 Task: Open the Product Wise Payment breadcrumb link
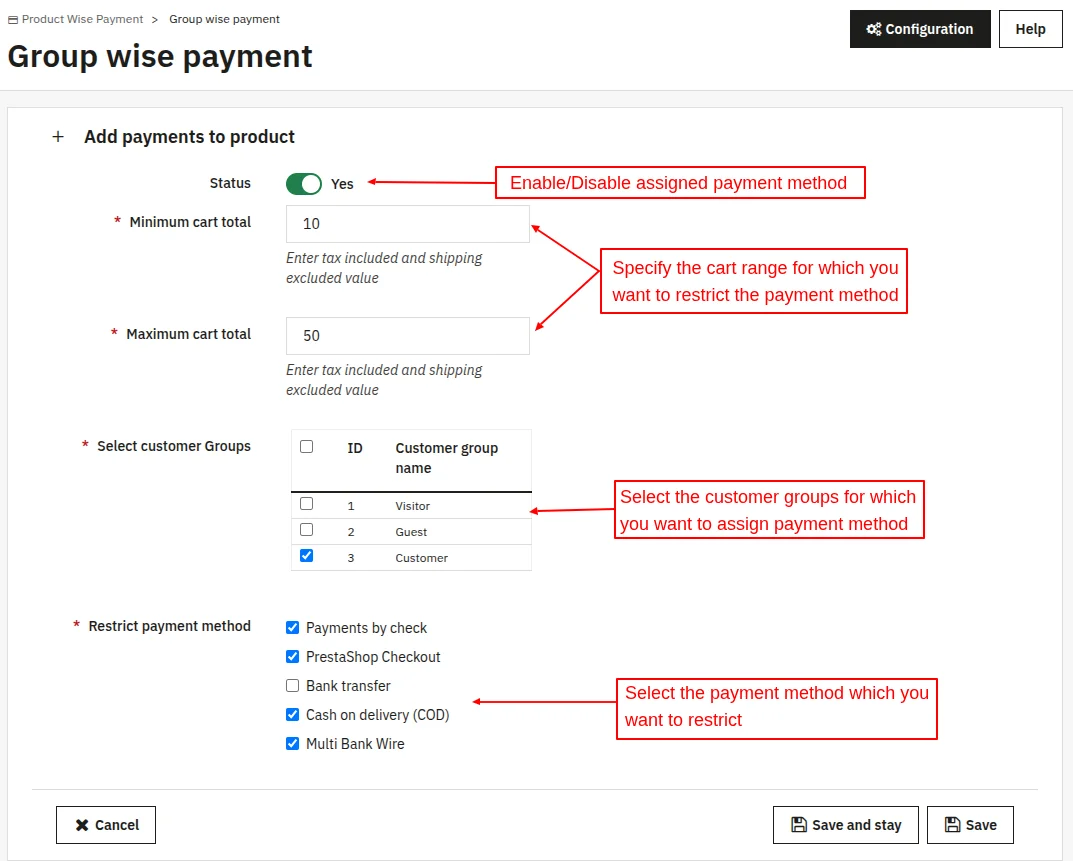83,19
